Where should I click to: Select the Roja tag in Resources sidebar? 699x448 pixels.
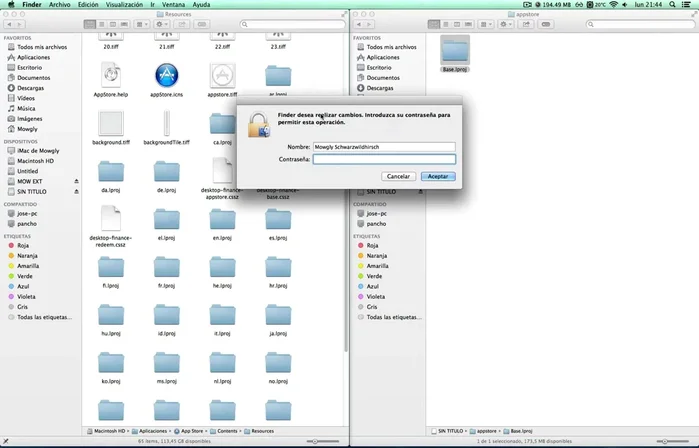point(23,246)
